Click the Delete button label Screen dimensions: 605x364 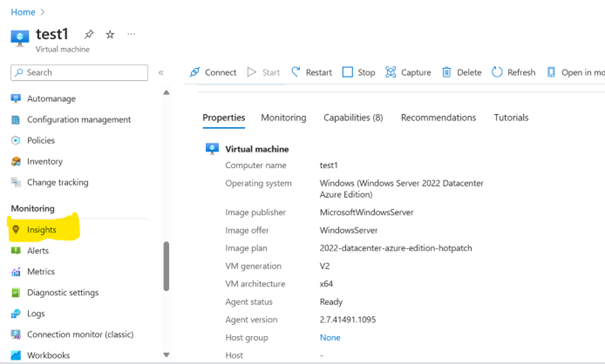[x=469, y=73]
